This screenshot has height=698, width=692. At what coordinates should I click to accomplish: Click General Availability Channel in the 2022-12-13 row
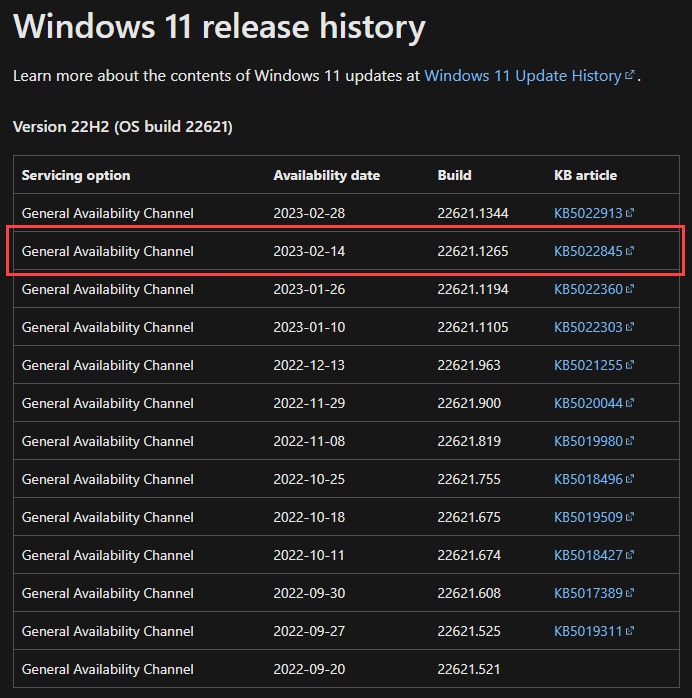tap(108, 365)
